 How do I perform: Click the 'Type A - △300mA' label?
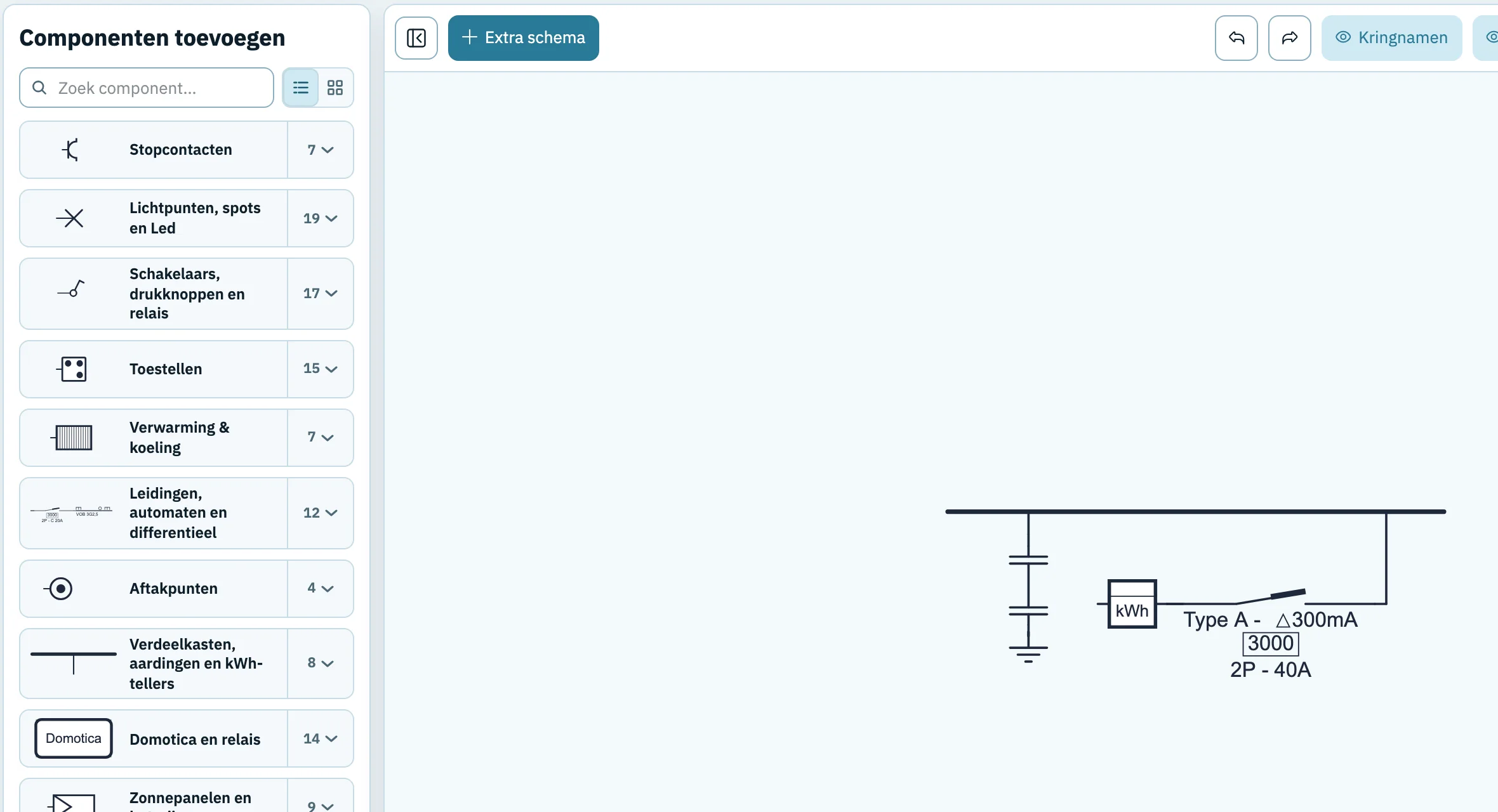click(x=1270, y=620)
